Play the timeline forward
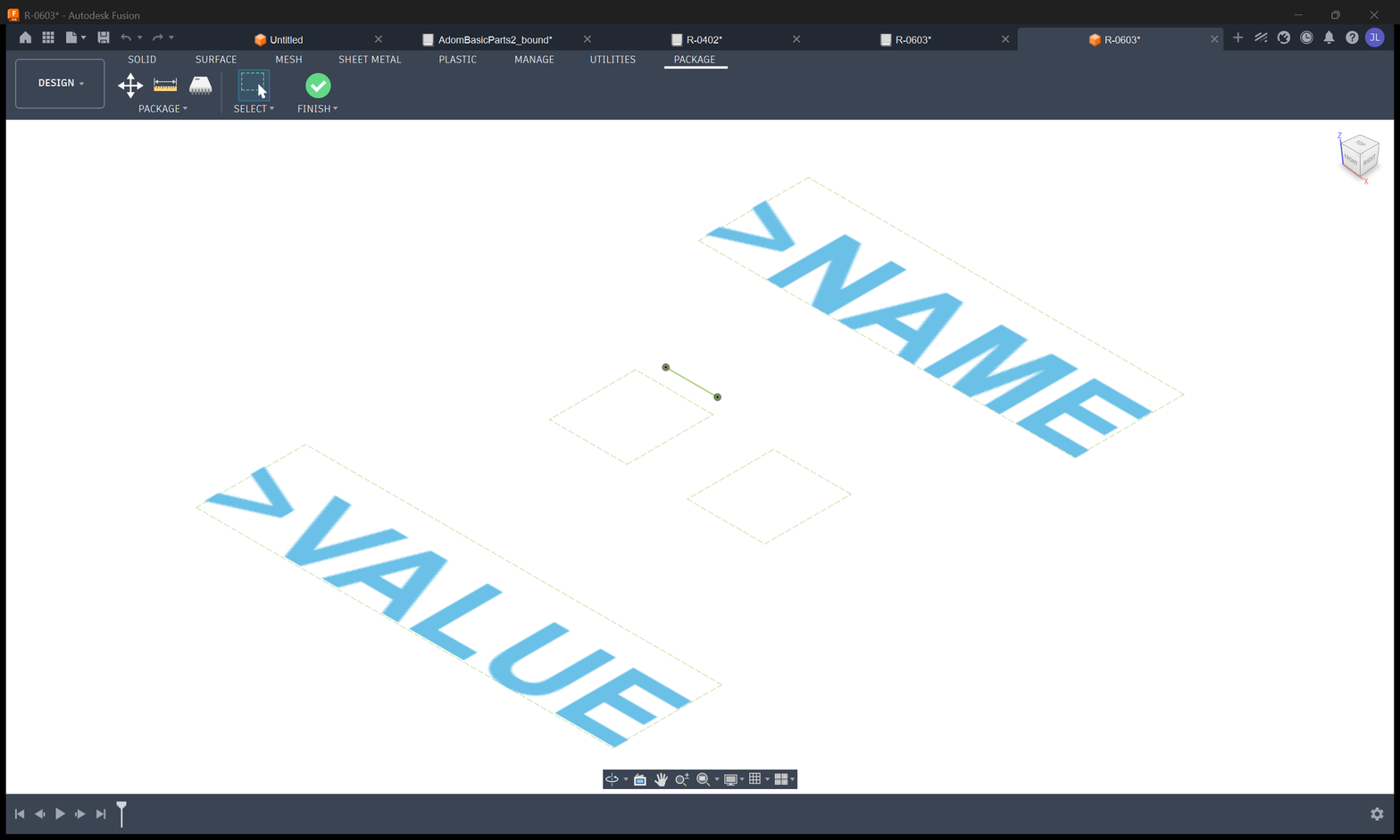Screen dimensions: 1400x840 tap(60, 814)
